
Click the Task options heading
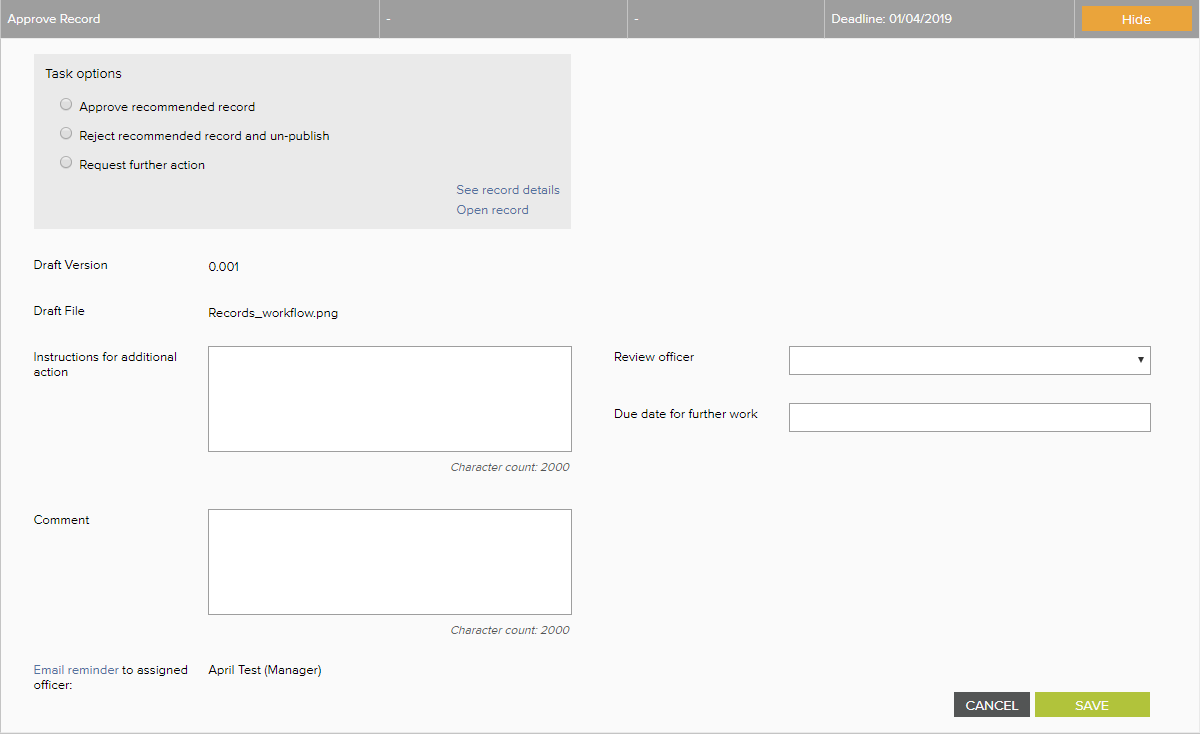pos(83,74)
